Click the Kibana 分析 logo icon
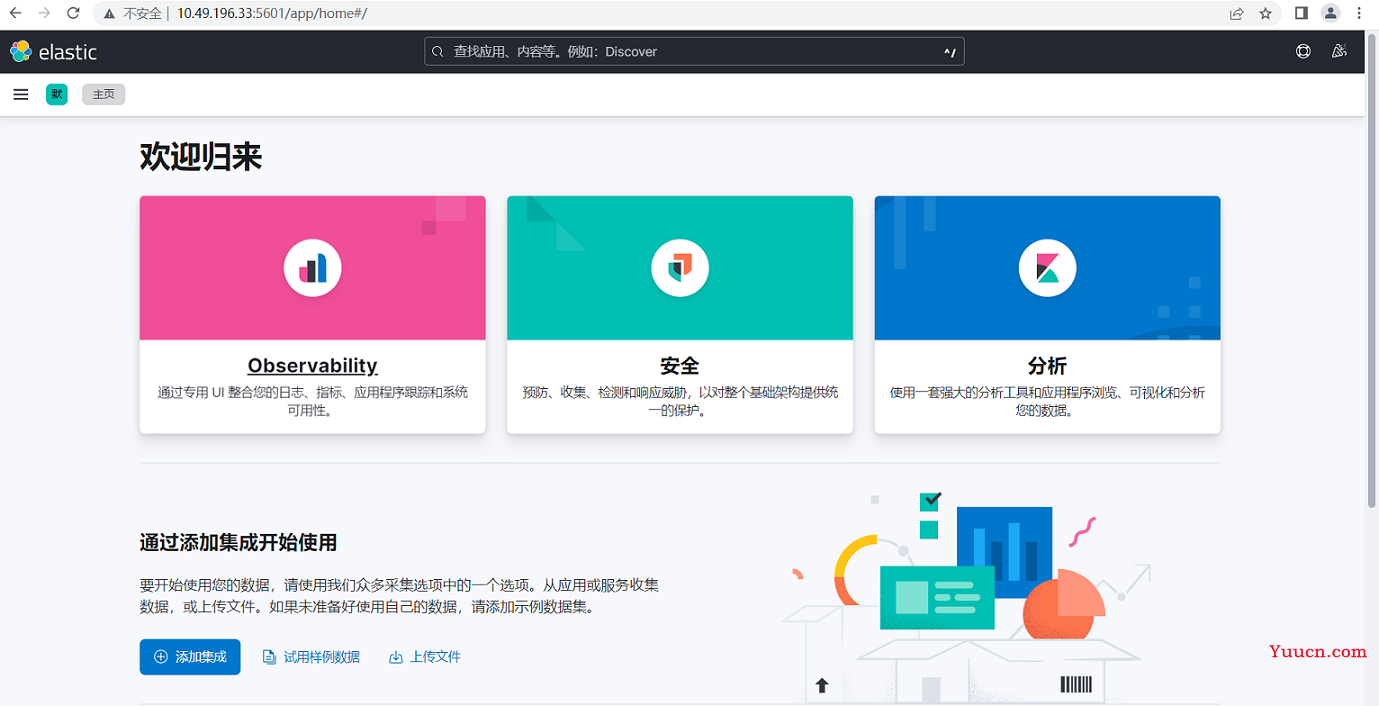Viewport: 1379px width, 706px height. click(1047, 268)
